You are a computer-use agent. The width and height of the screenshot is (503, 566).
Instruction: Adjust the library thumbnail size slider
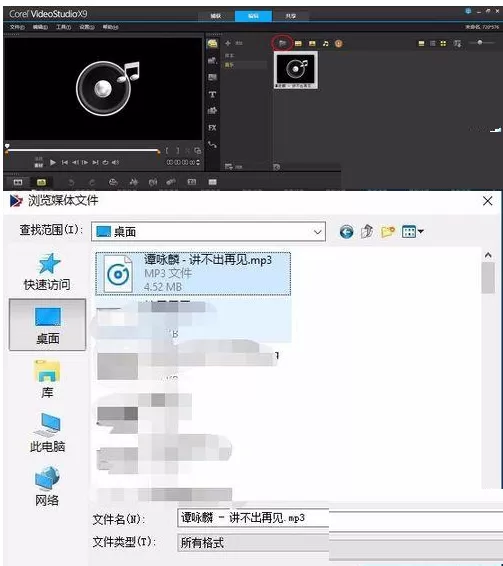[481, 43]
